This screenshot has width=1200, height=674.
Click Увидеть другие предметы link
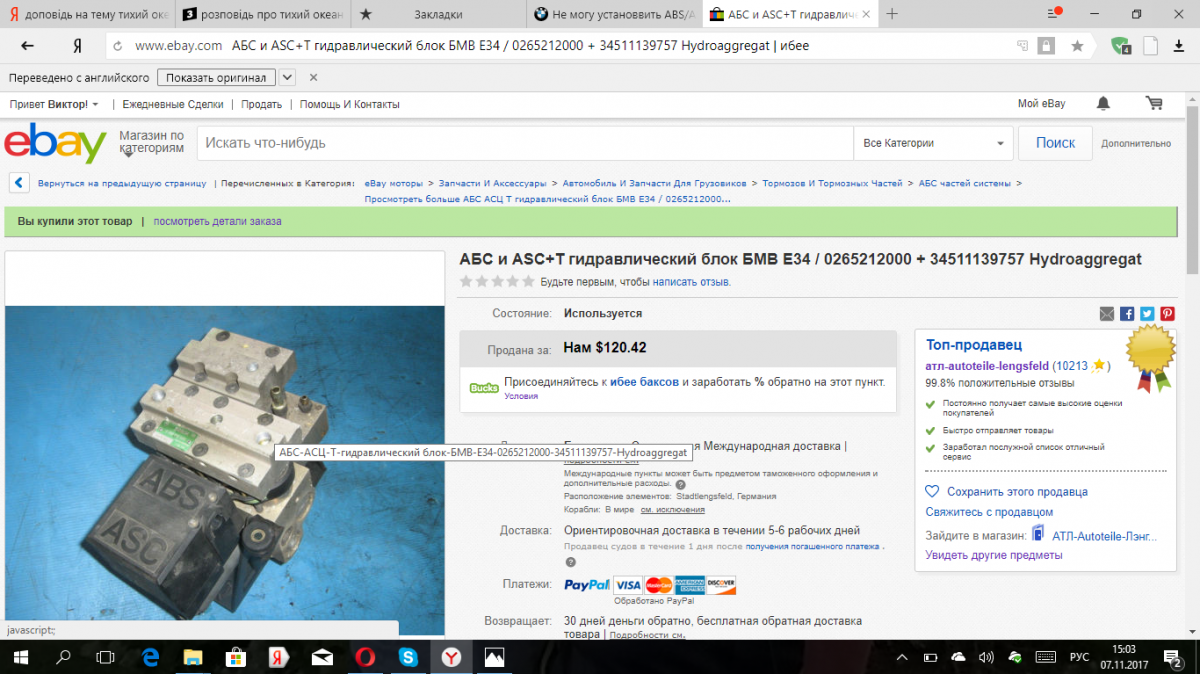[x=994, y=555]
